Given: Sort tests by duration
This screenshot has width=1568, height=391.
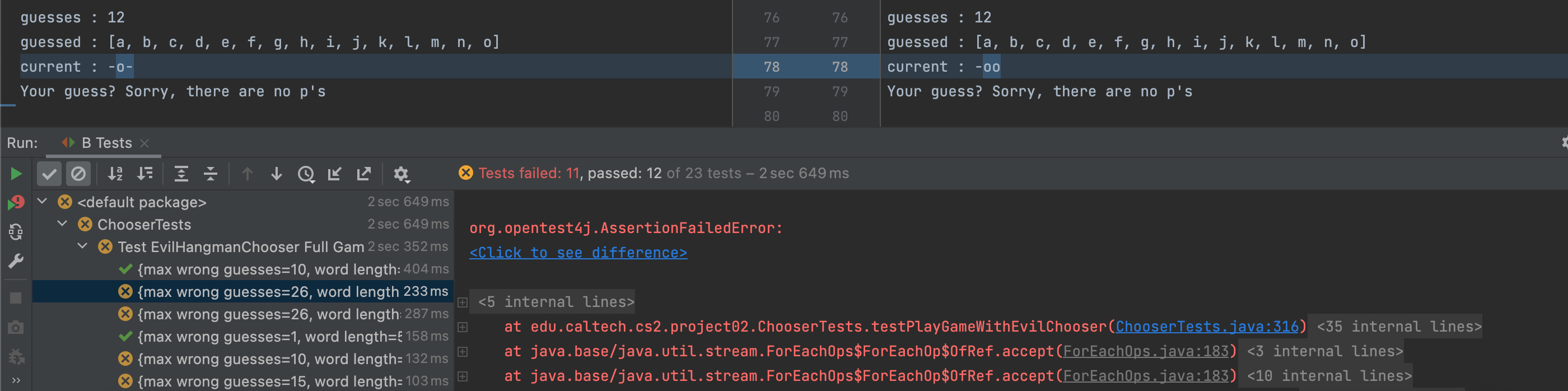Looking at the screenshot, I should (145, 174).
